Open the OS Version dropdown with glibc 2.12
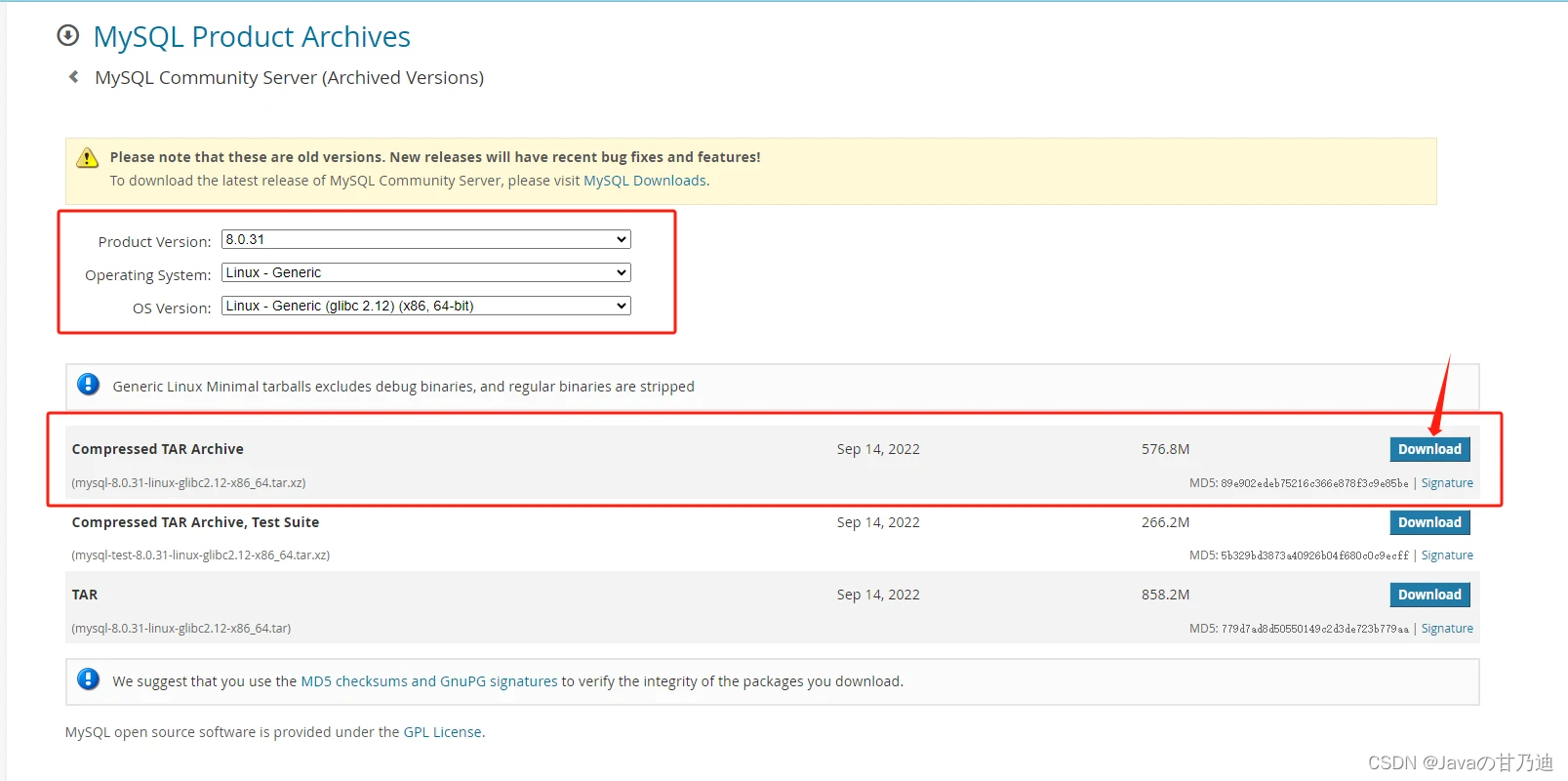The width and height of the screenshot is (1568, 781). (426, 306)
